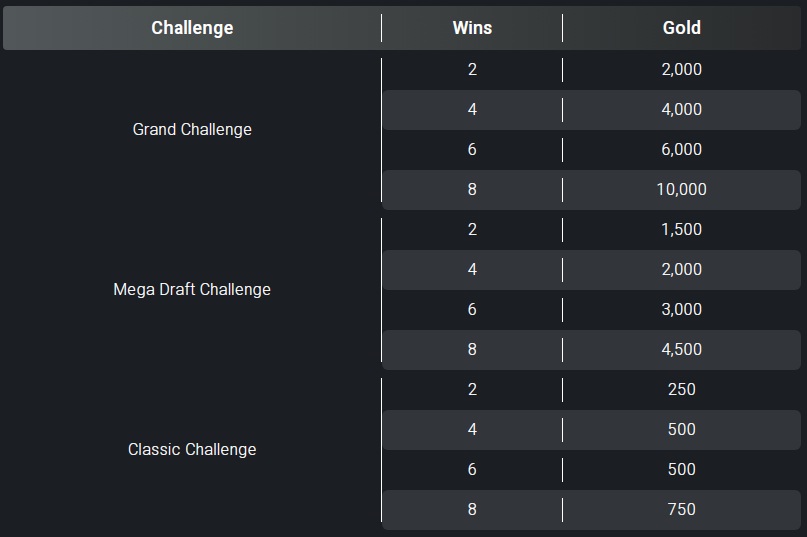Click the Challenge column header

click(192, 28)
